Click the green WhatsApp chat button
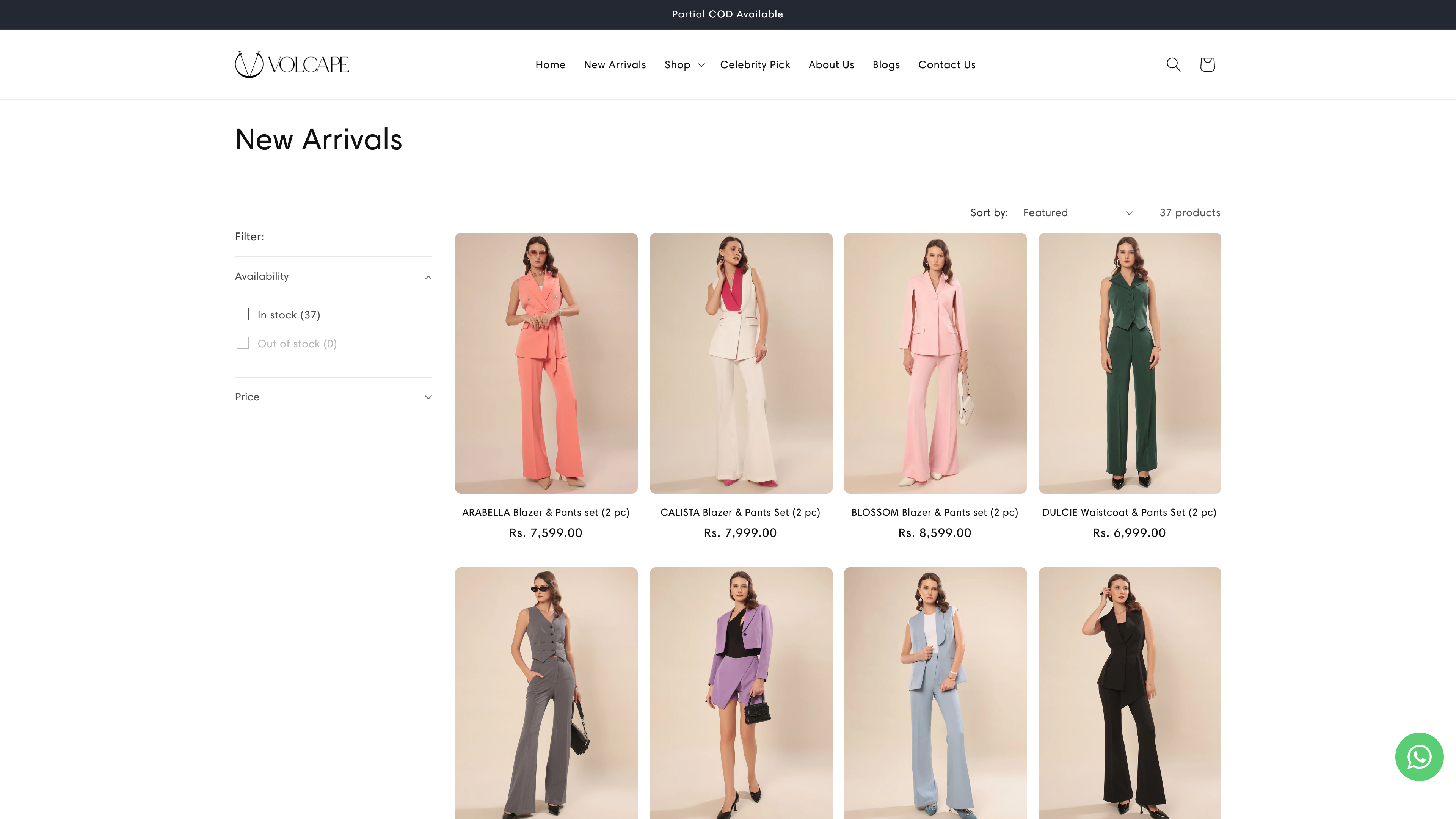The width and height of the screenshot is (1456, 819). (1419, 756)
